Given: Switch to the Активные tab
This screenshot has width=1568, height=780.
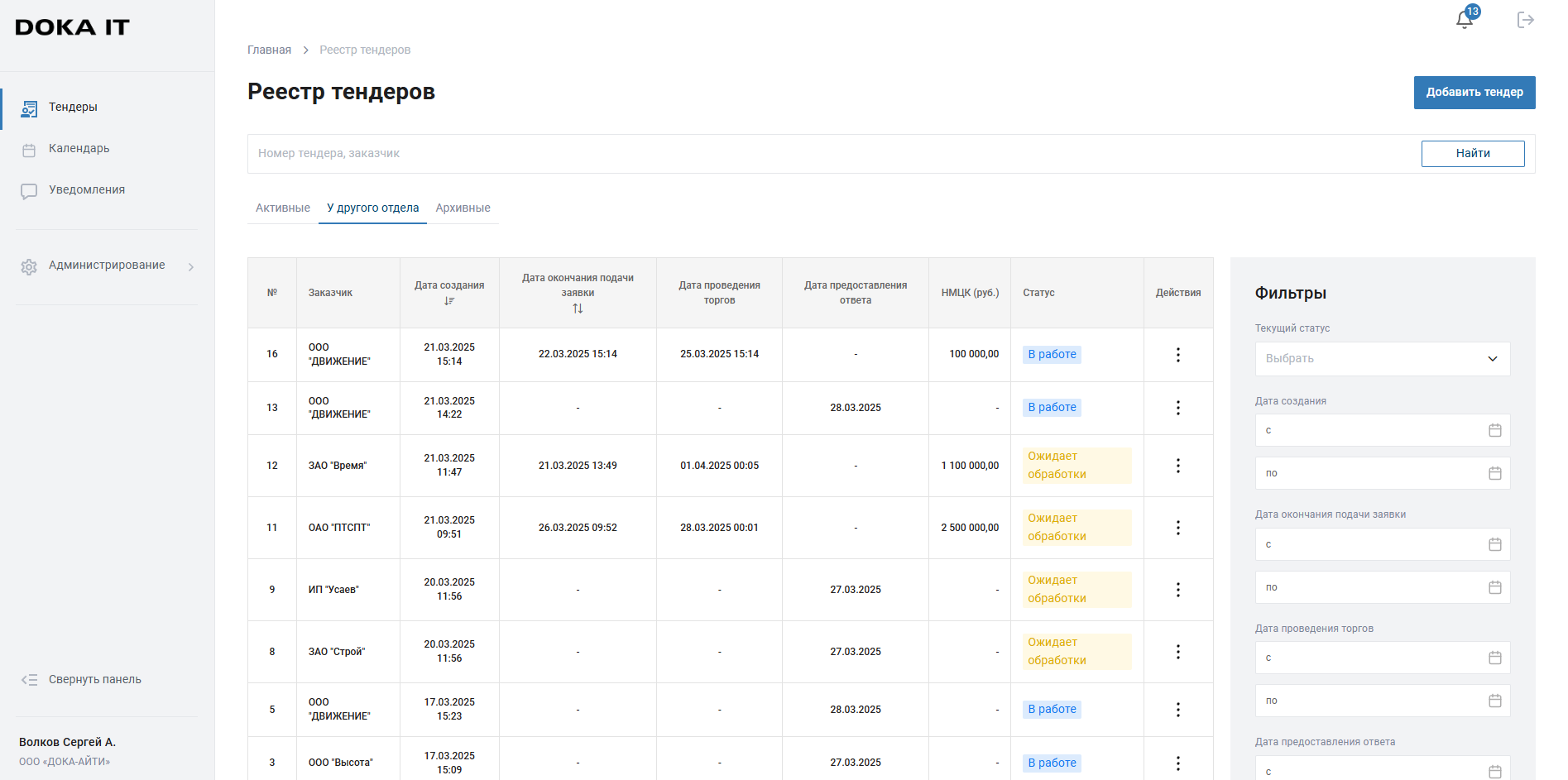Looking at the screenshot, I should coord(283,208).
